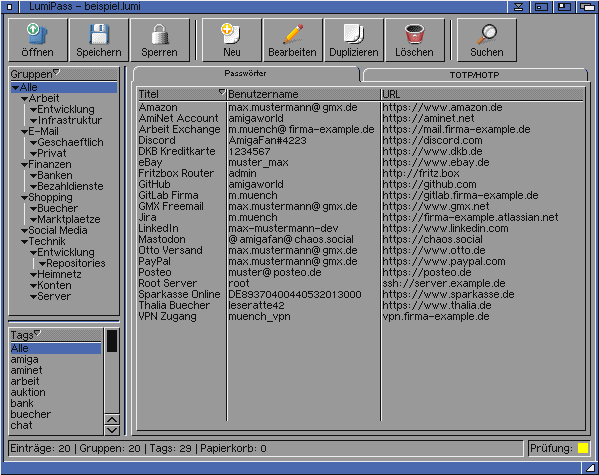The image size is (599, 475).
Task: Select the Passwörter tab
Action: pyautogui.click(x=246, y=73)
